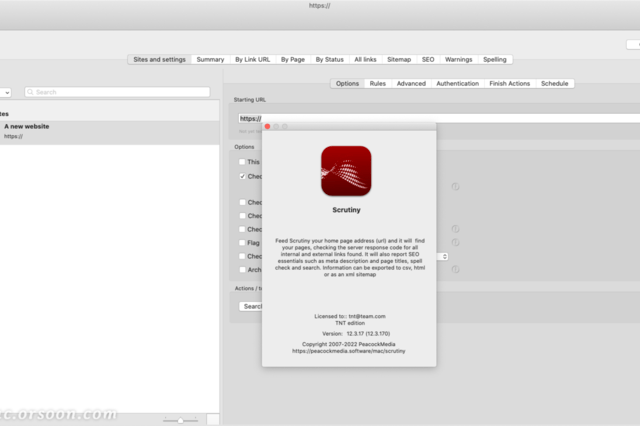Click the 'Copyright 2007-2022 PeacockMedia' text
This screenshot has width=640, height=426.
click(349, 344)
